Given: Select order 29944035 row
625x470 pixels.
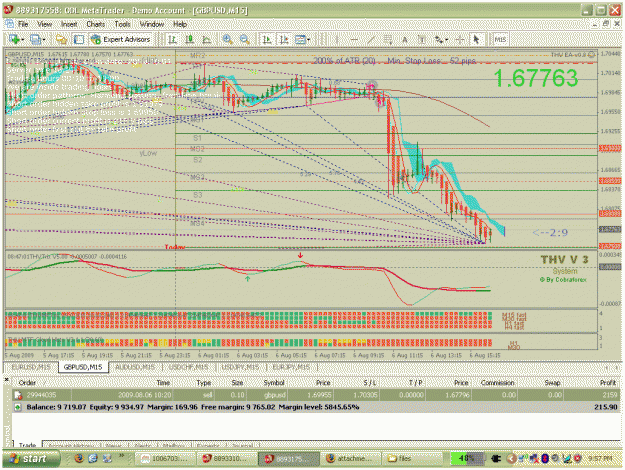Looking at the screenshot, I should click(316, 395).
